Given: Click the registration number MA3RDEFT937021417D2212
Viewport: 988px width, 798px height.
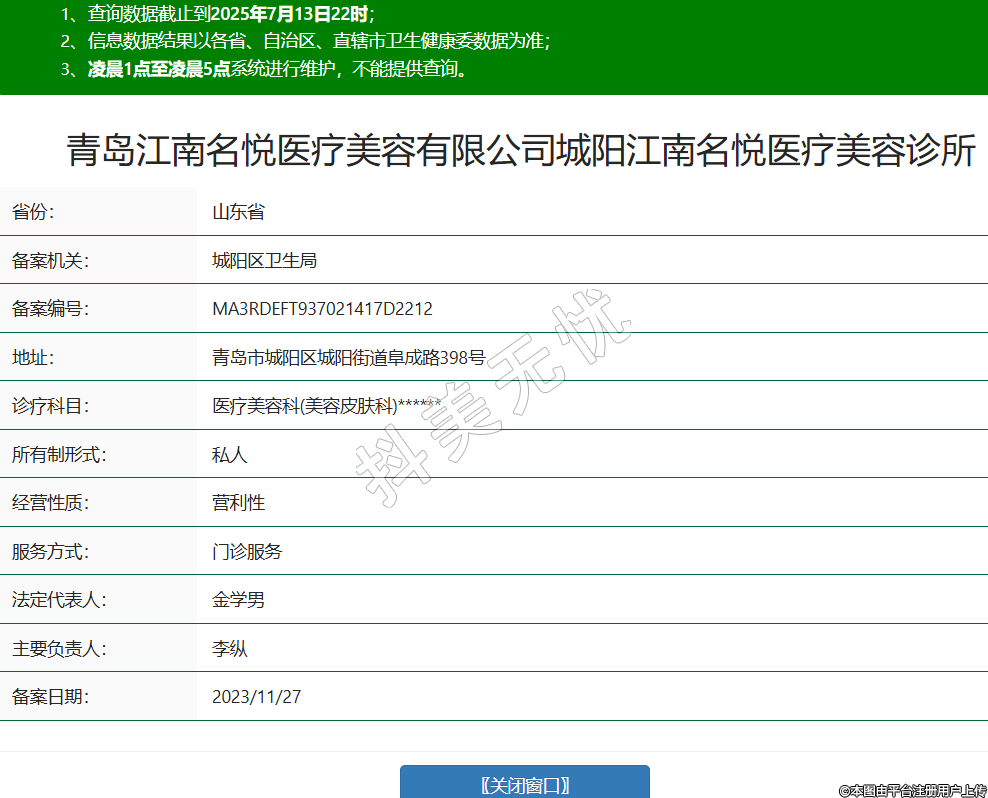Looking at the screenshot, I should (x=322, y=309).
